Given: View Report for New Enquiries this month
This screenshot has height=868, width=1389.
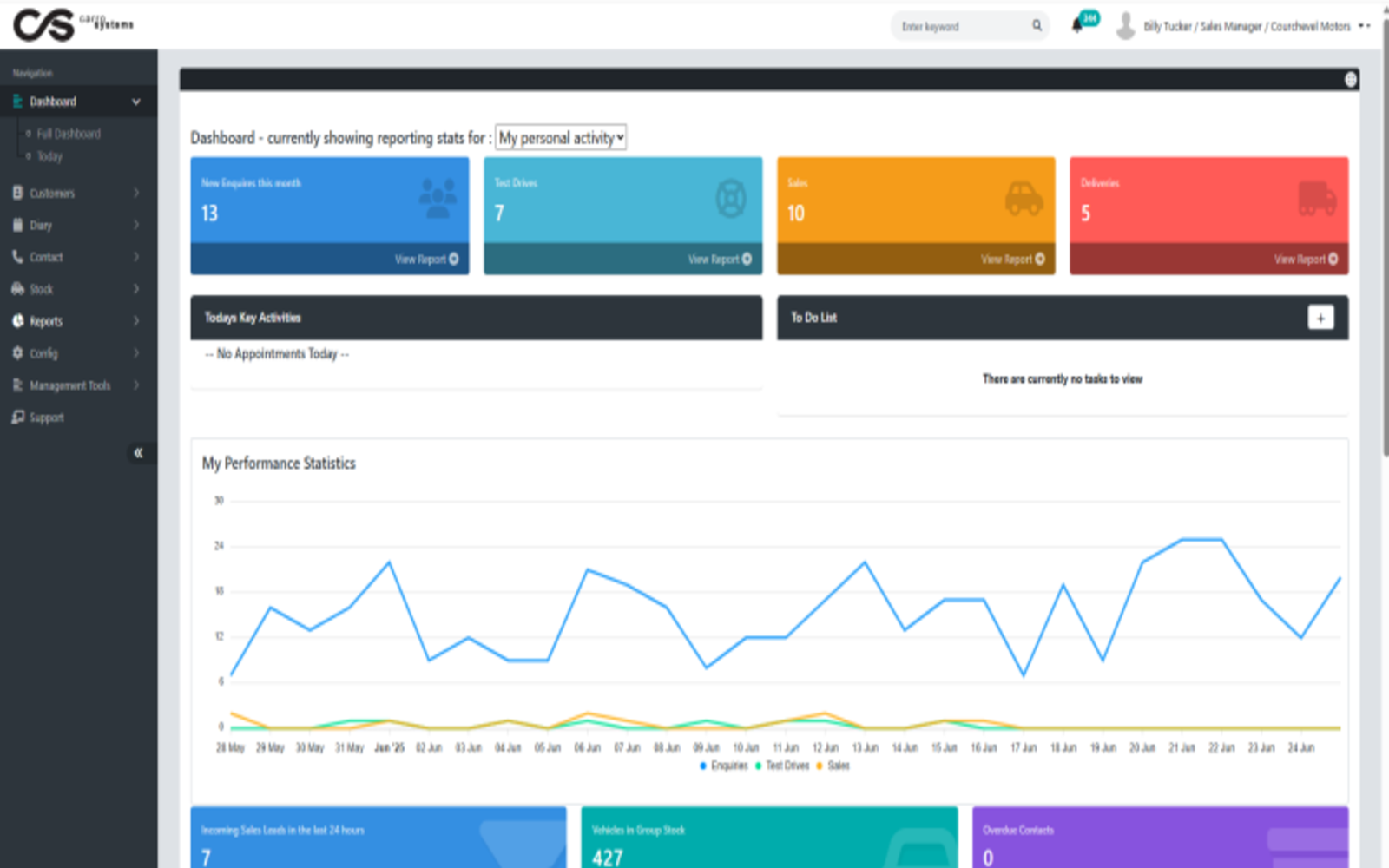Looking at the screenshot, I should coord(426,259).
